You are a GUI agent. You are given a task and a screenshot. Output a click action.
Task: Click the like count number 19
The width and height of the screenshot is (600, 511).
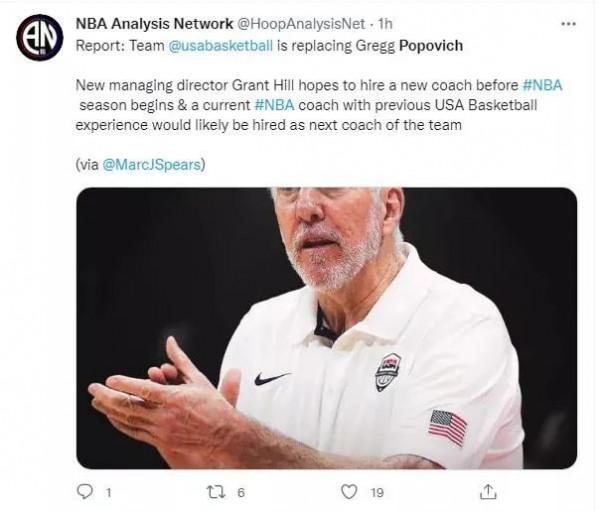[378, 492]
